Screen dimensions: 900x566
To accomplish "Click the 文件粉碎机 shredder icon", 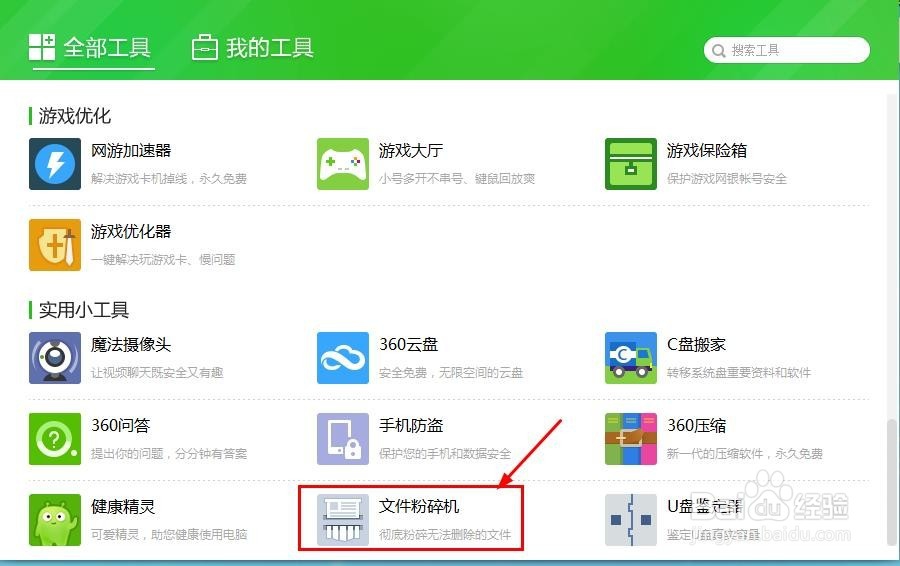I will (343, 520).
